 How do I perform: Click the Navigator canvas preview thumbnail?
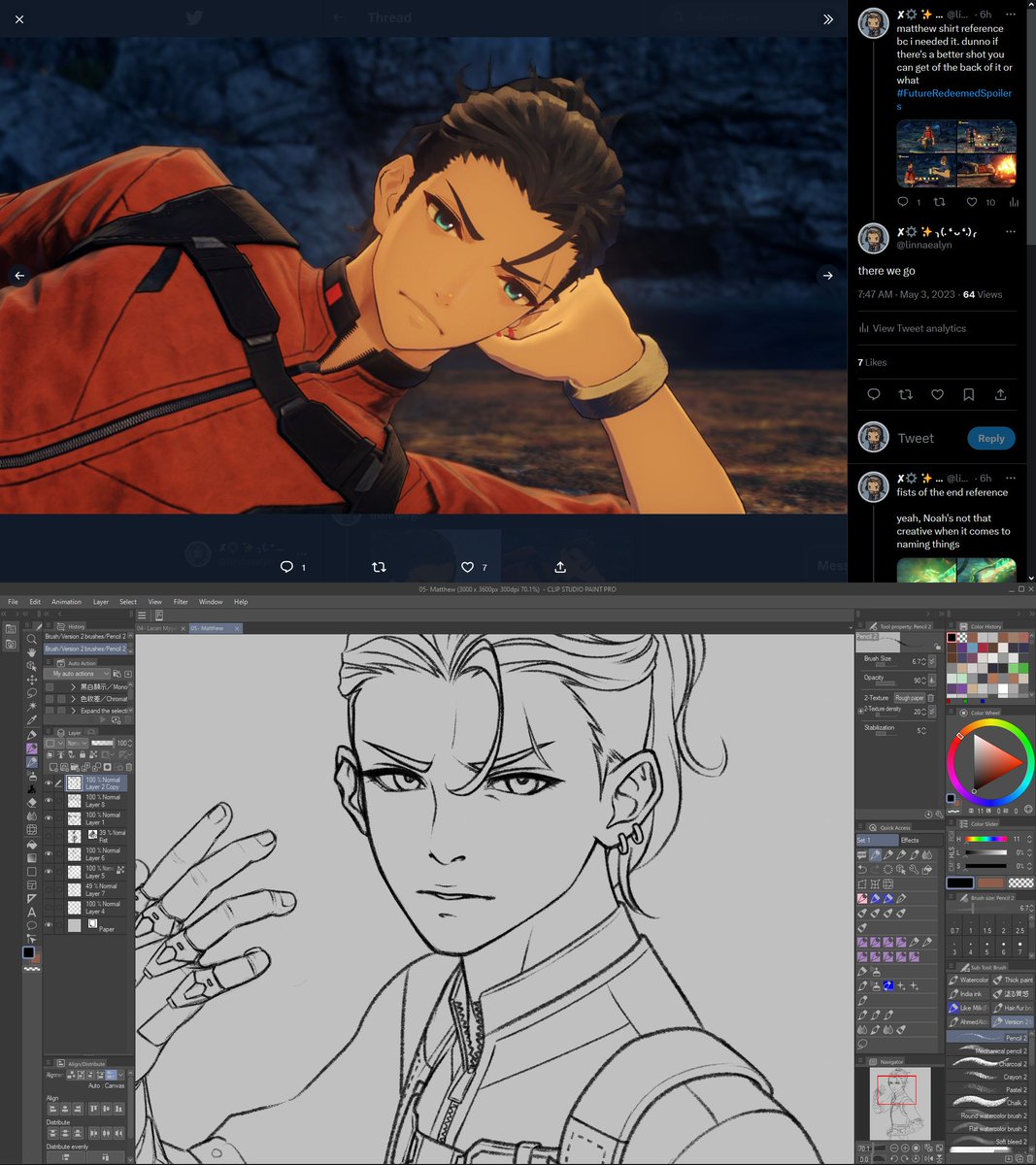(900, 1103)
